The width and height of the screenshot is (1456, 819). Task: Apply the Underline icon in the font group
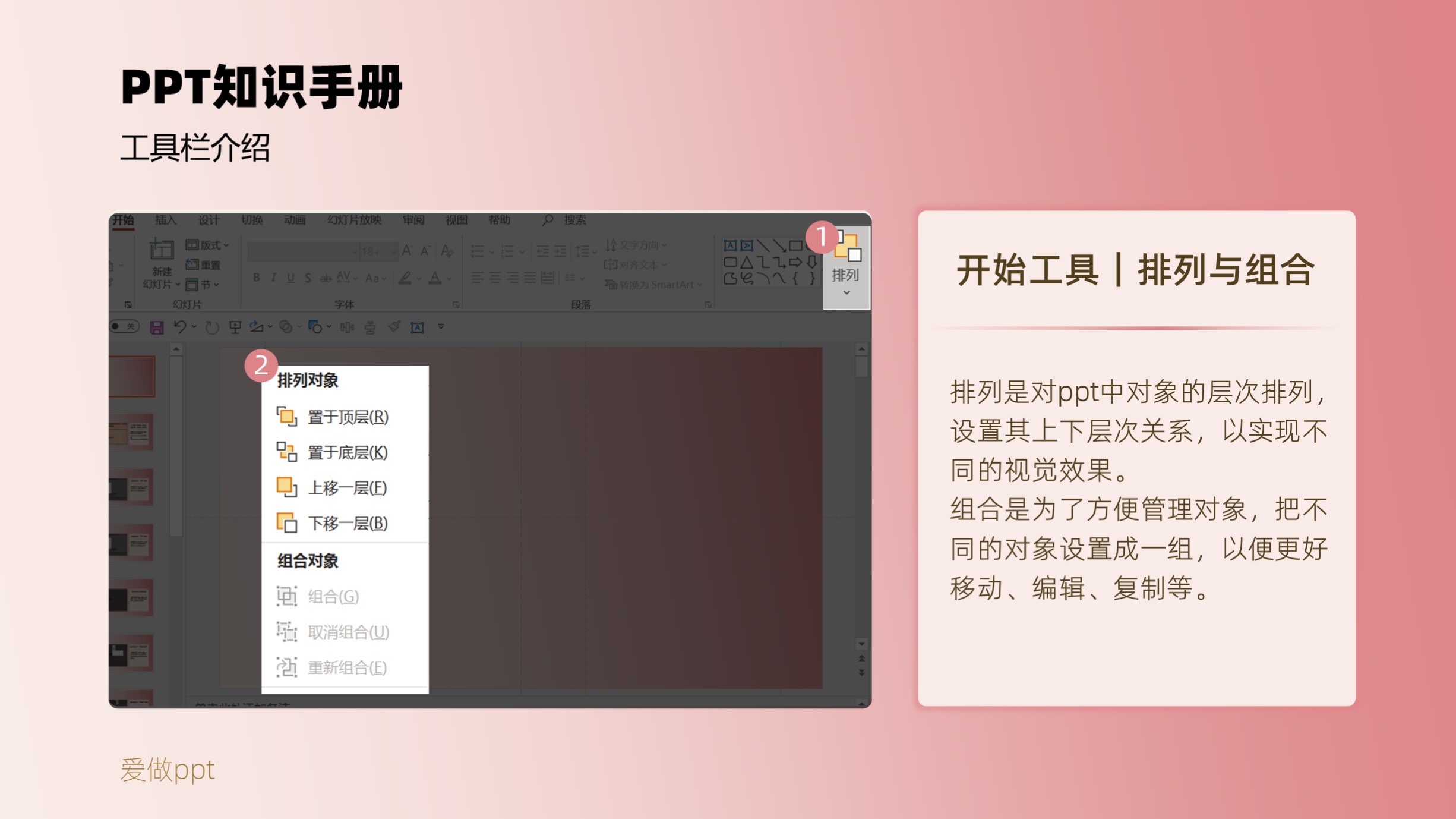point(289,279)
